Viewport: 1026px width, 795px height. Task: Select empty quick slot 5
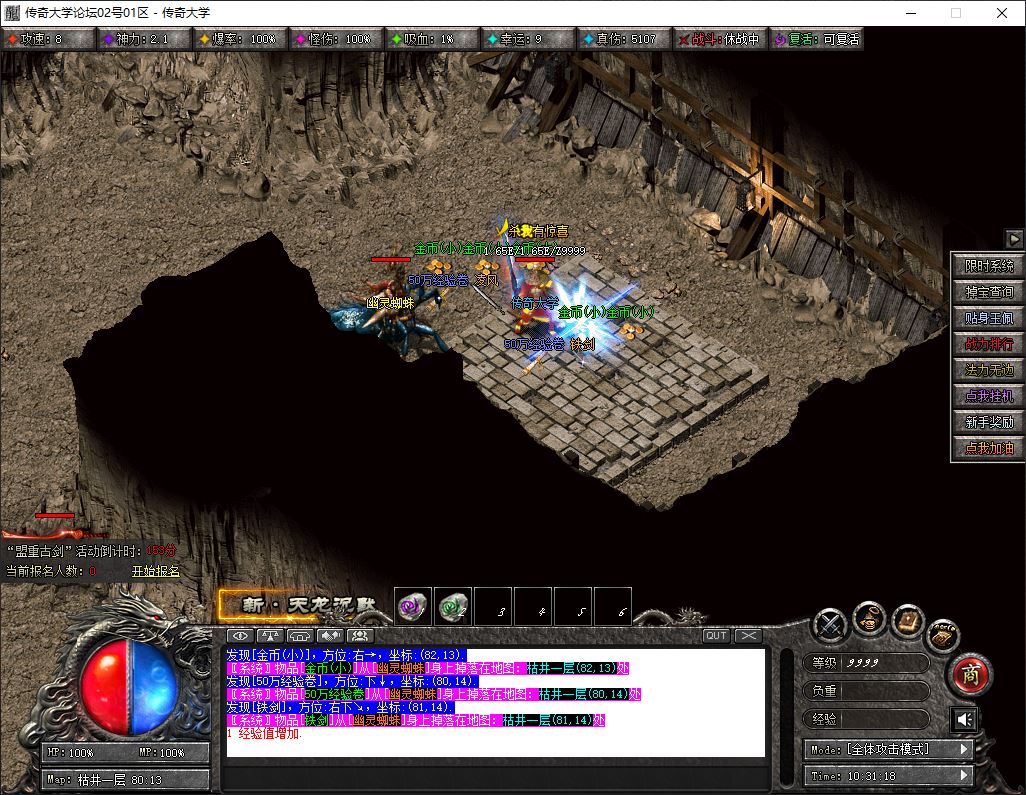(573, 607)
